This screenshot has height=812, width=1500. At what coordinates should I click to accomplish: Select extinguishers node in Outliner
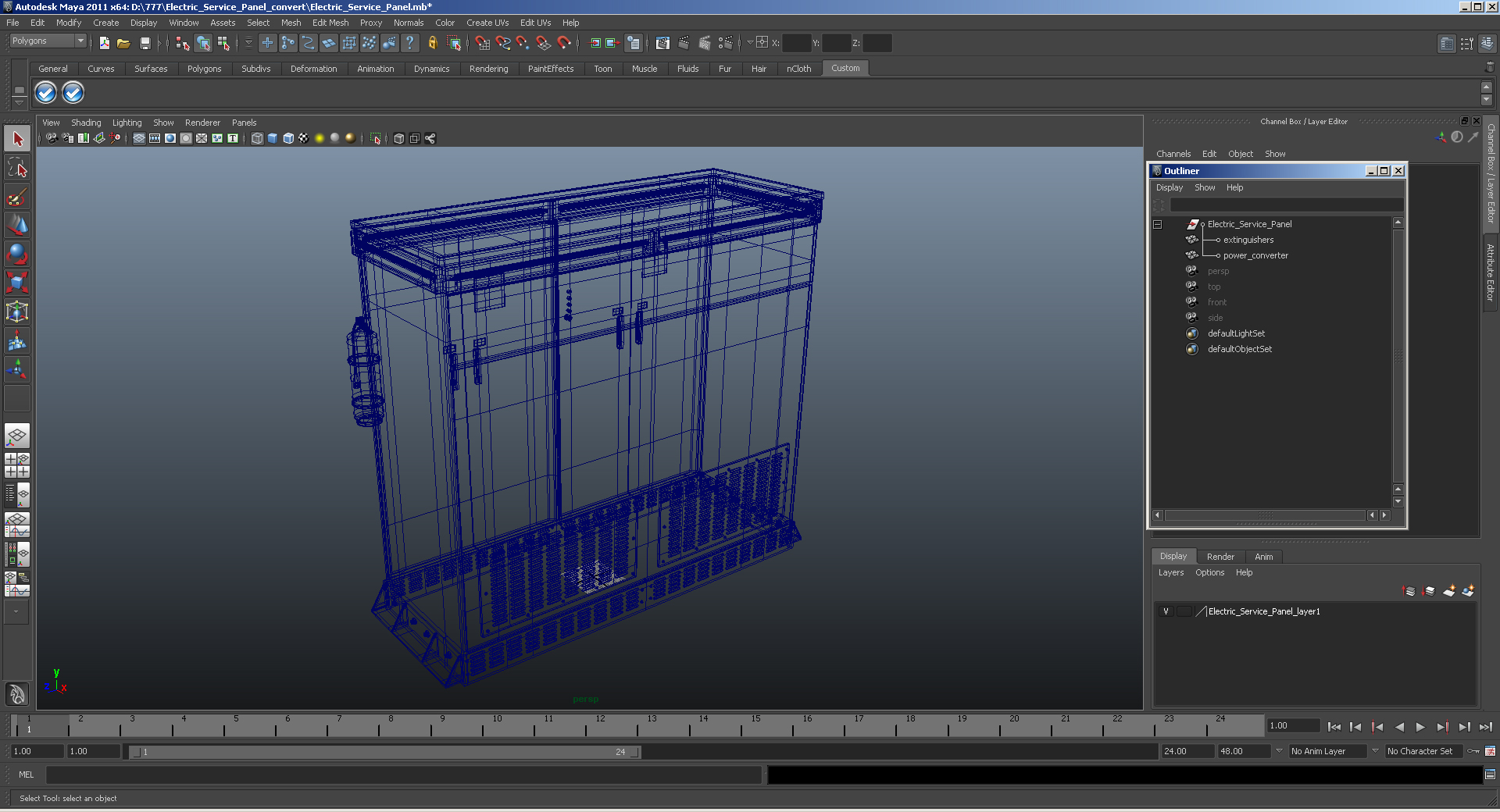point(1248,240)
